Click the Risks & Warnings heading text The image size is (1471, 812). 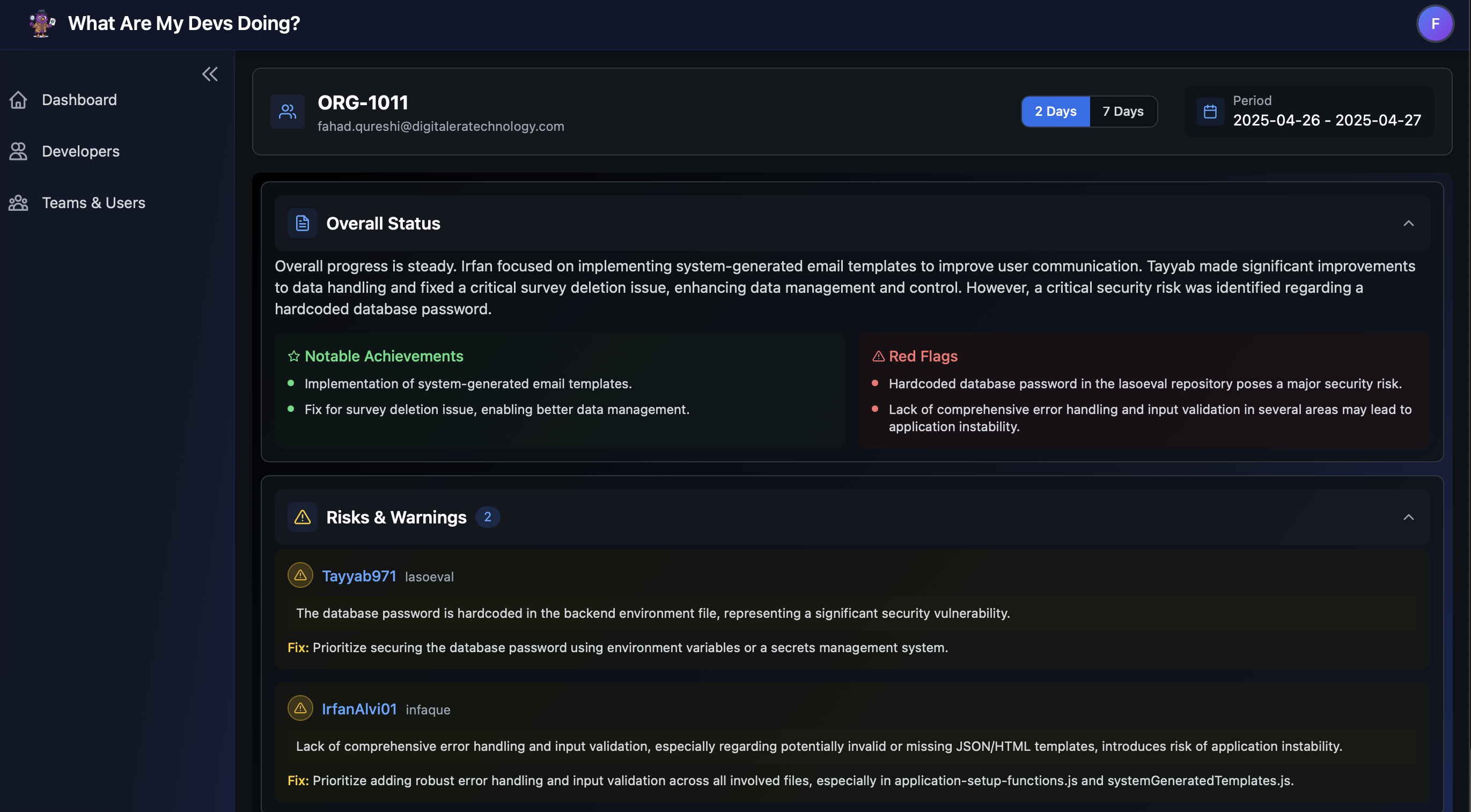tap(396, 518)
